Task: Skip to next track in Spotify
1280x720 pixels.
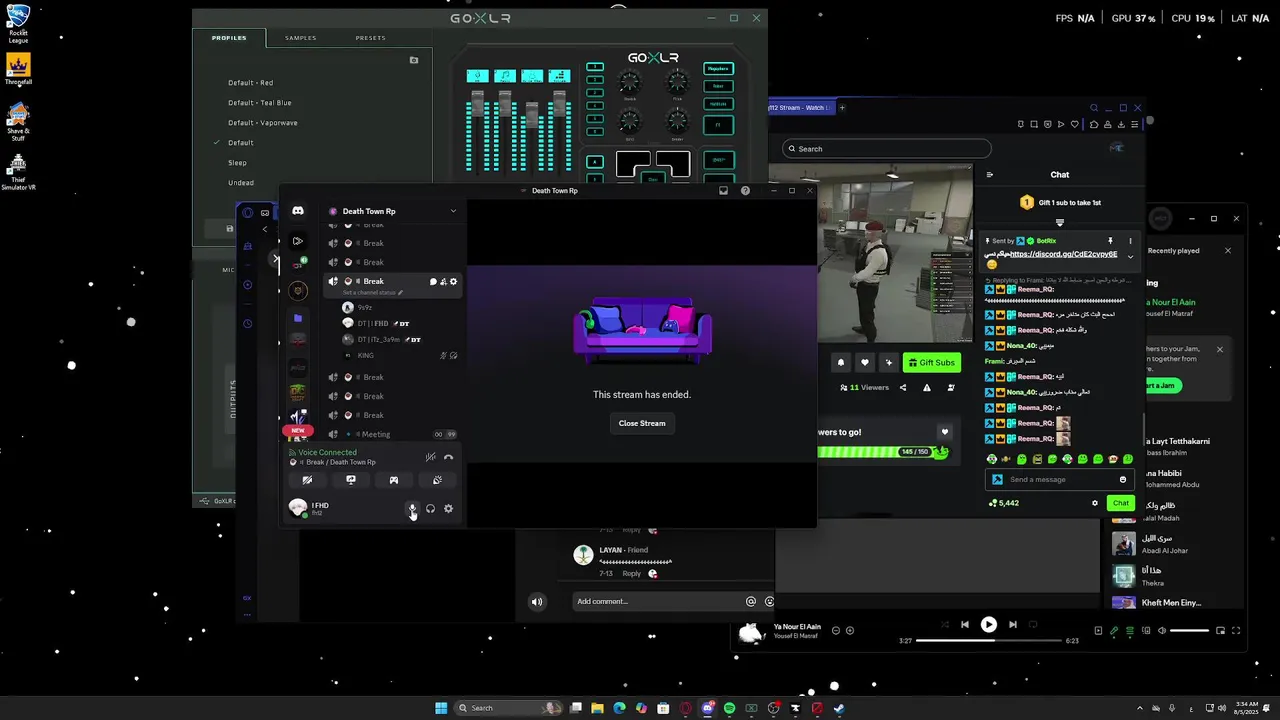Action: coord(1013,624)
